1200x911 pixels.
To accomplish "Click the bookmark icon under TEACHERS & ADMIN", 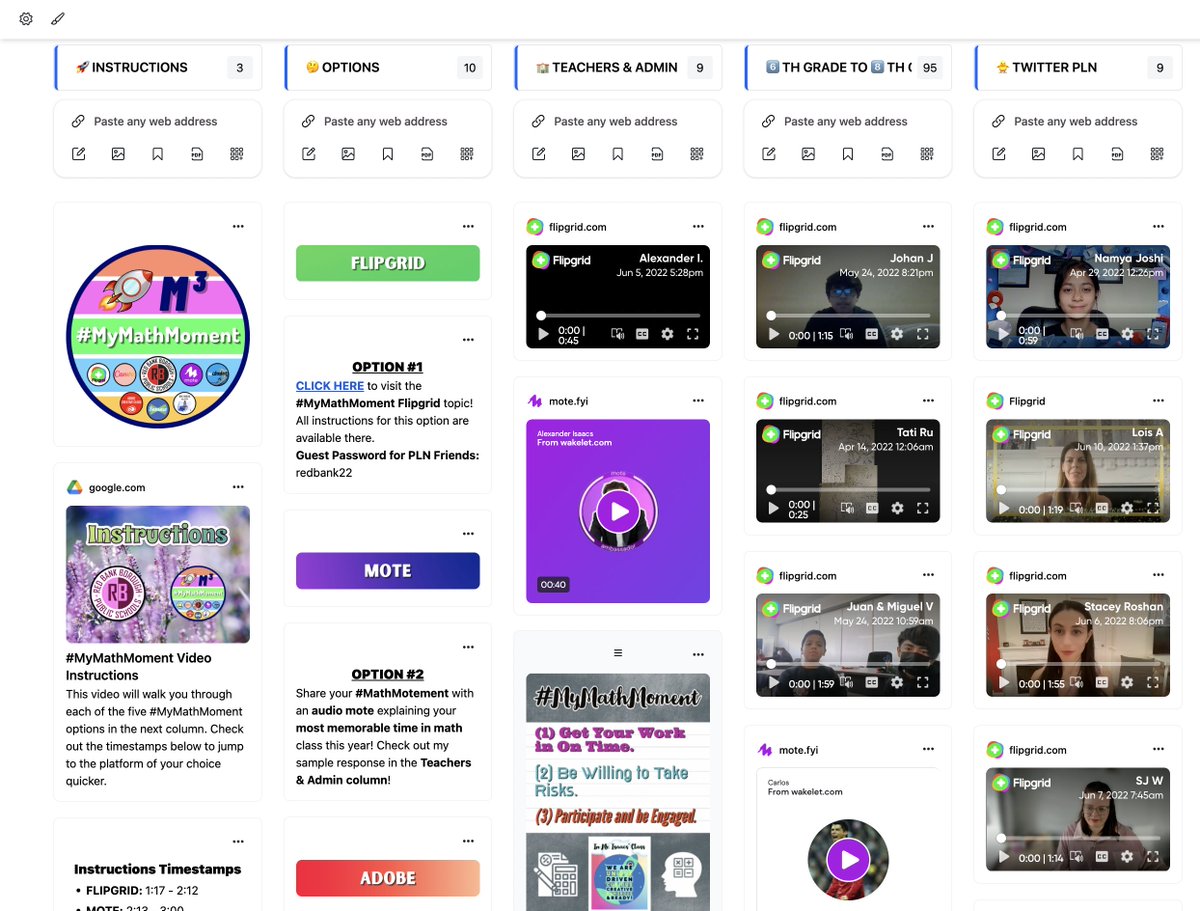I will (x=618, y=154).
